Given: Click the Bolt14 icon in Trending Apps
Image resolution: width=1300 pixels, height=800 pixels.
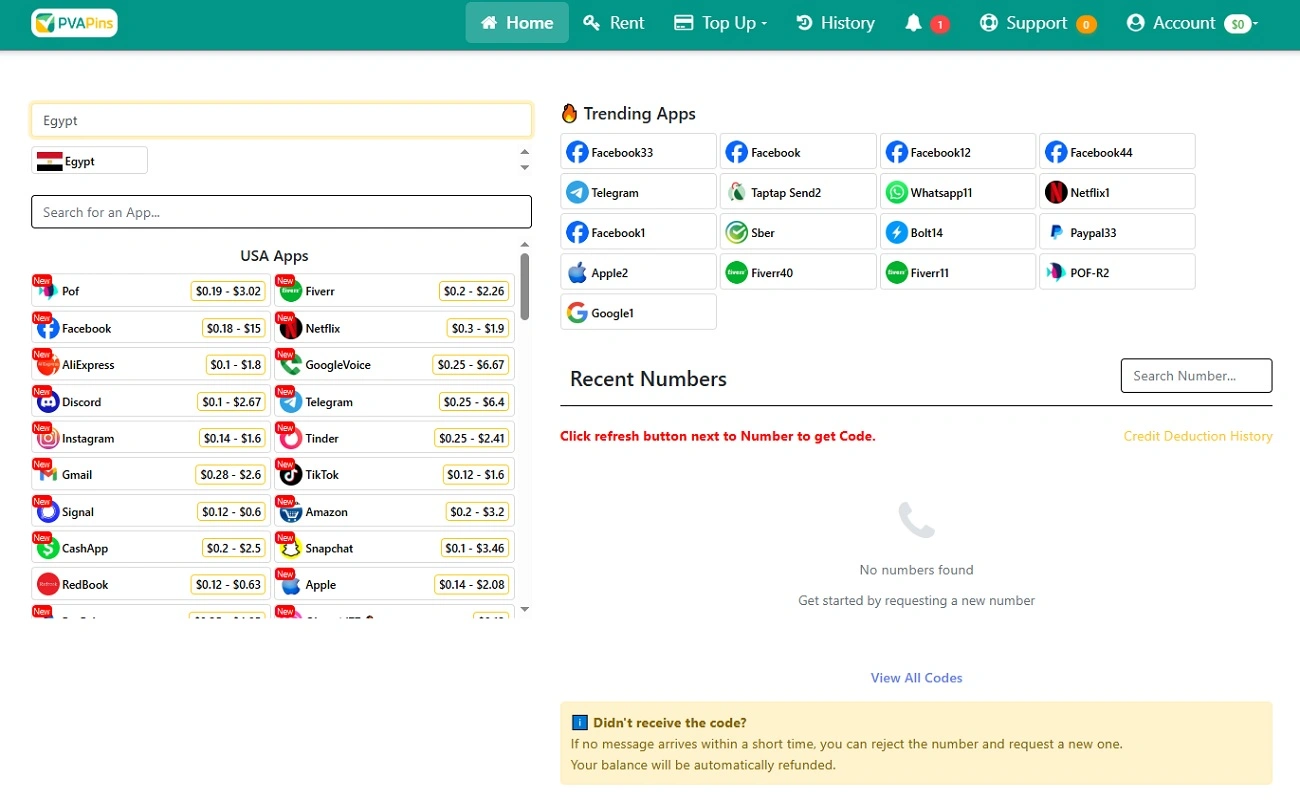Looking at the screenshot, I should pyautogui.click(x=897, y=232).
